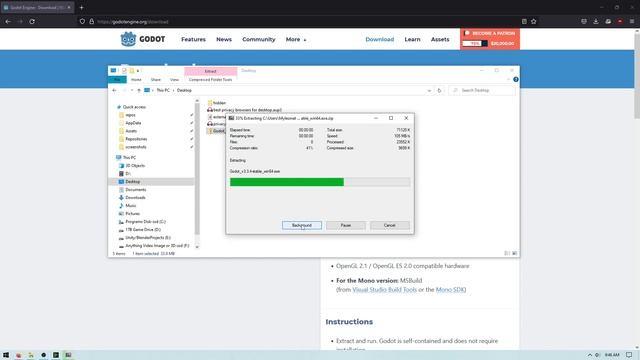This screenshot has width=640, height=360.
Task: Open the Home ribbon tab in Explorer
Action: pos(136,80)
